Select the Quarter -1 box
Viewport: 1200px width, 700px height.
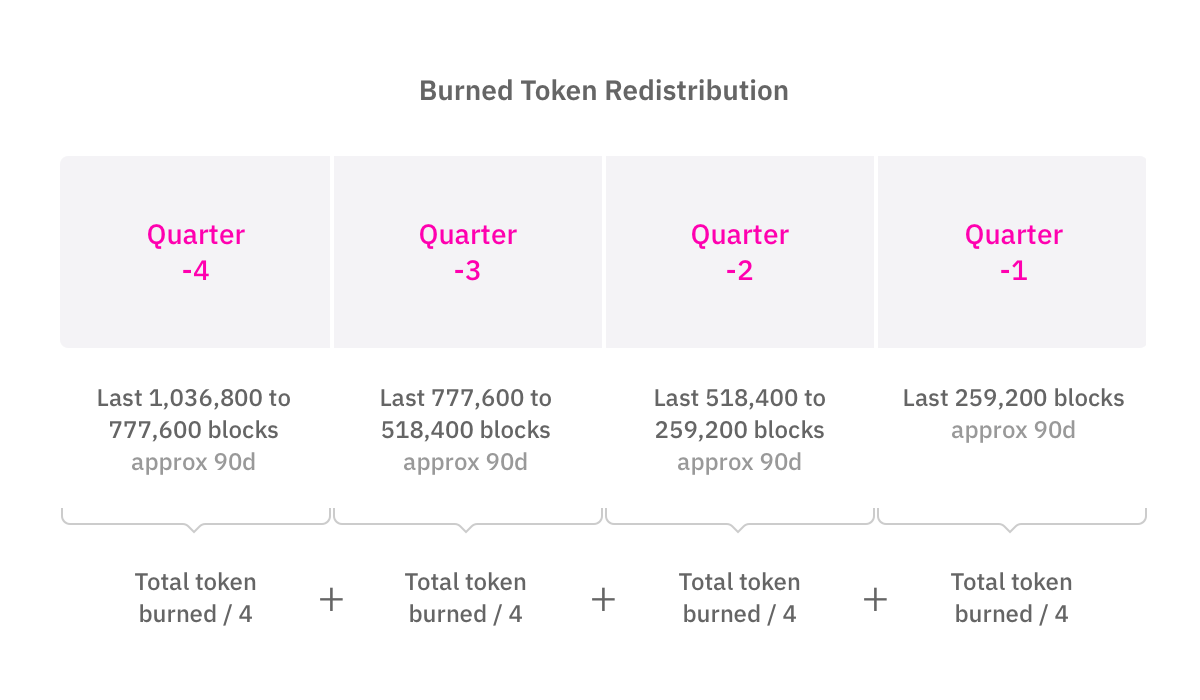click(1013, 252)
